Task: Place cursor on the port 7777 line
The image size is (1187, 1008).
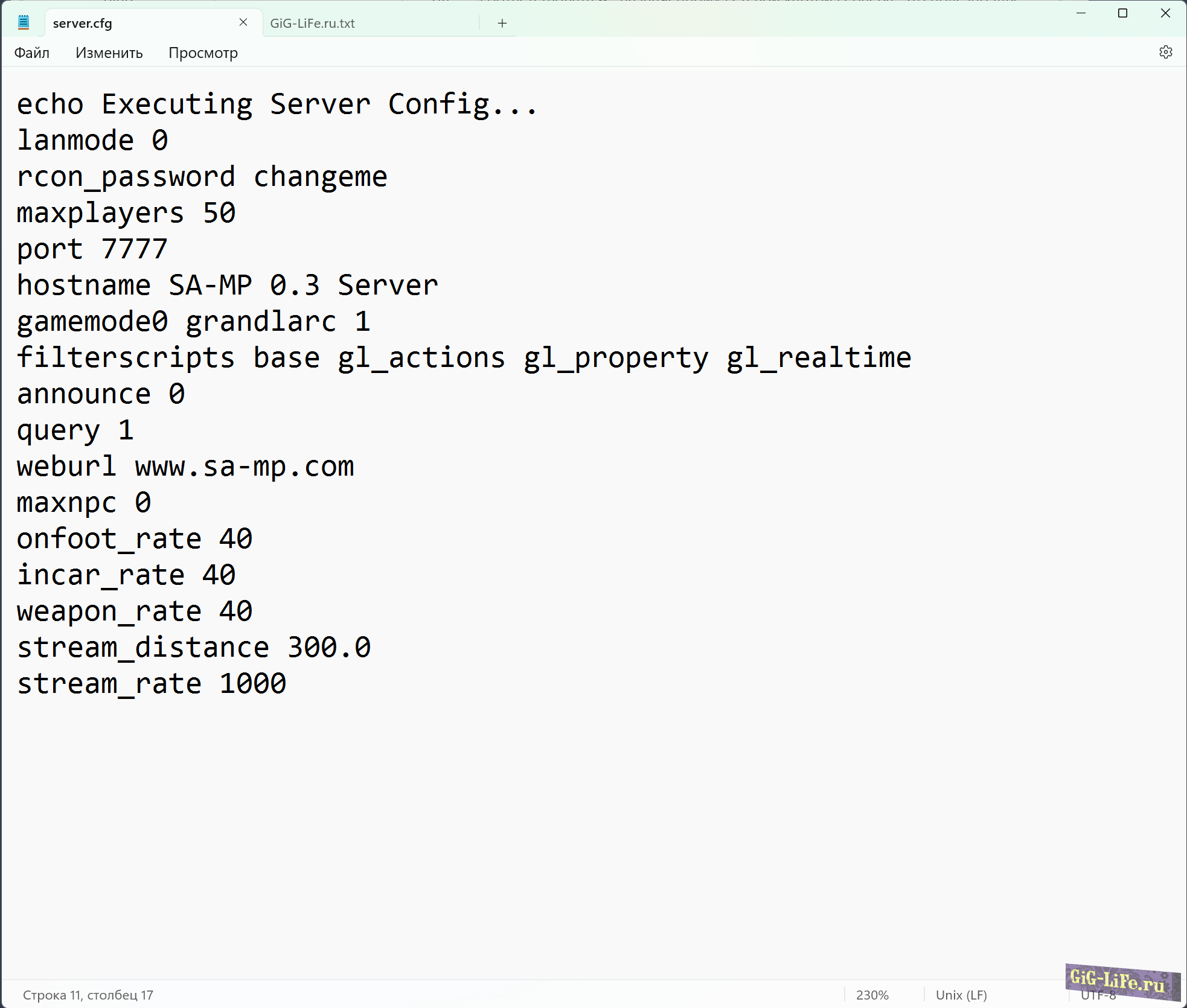Action: [x=91, y=249]
